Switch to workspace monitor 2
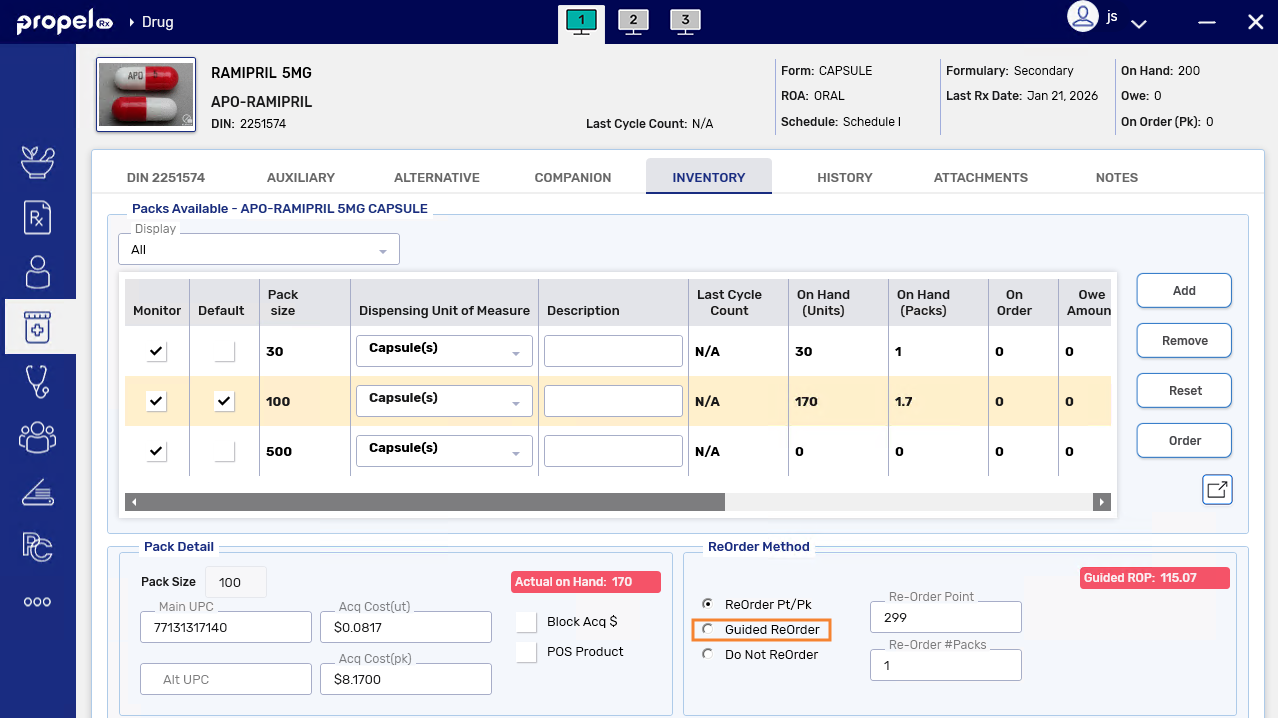Viewport: 1278px width, 718px height. [633, 21]
